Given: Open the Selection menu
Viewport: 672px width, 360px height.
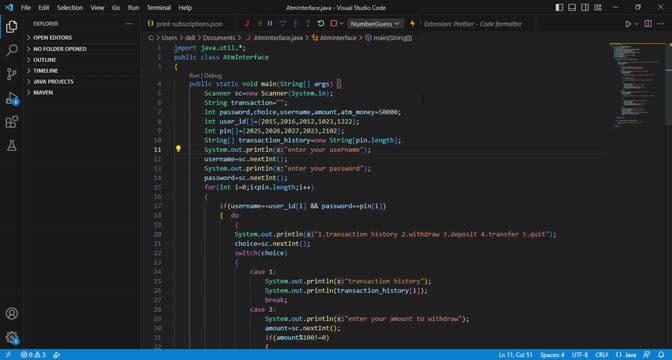Looking at the screenshot, I should (x=70, y=8).
